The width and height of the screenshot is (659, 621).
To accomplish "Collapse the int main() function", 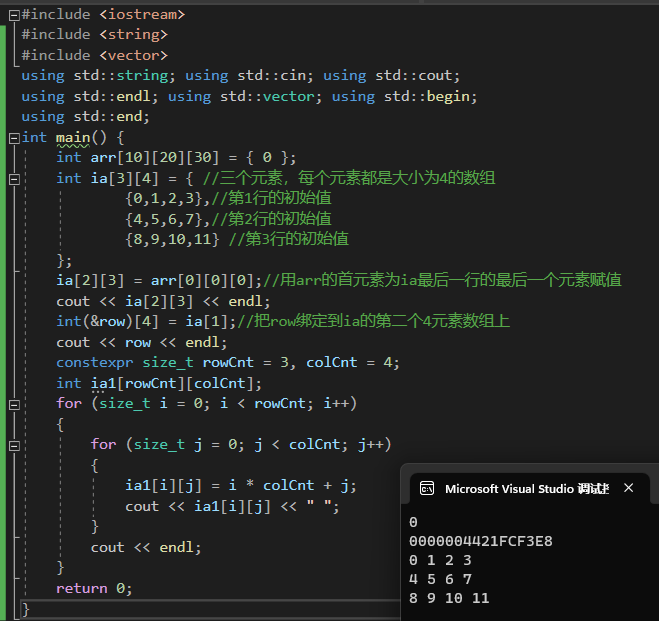I will (13, 137).
